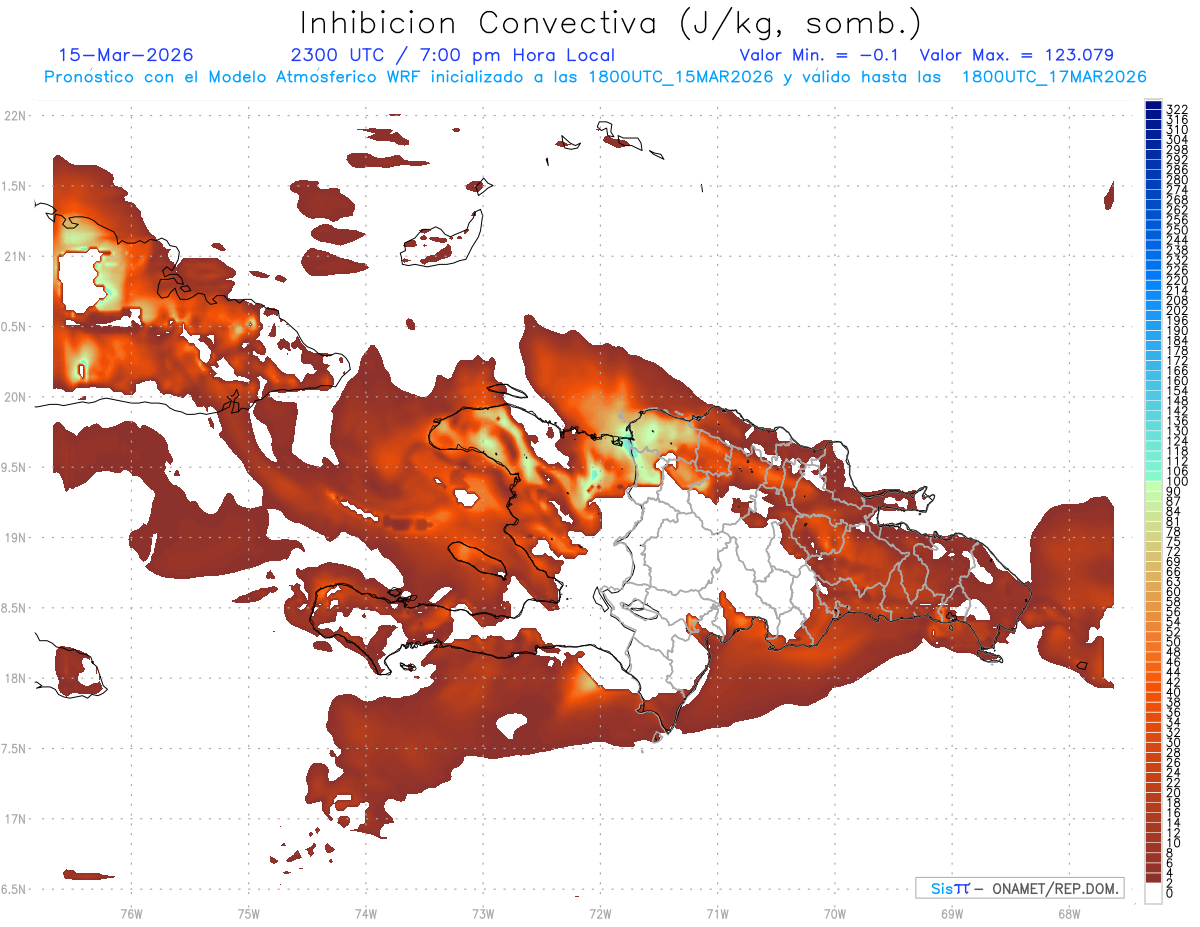Click the colorbar label '40'

point(1173,692)
